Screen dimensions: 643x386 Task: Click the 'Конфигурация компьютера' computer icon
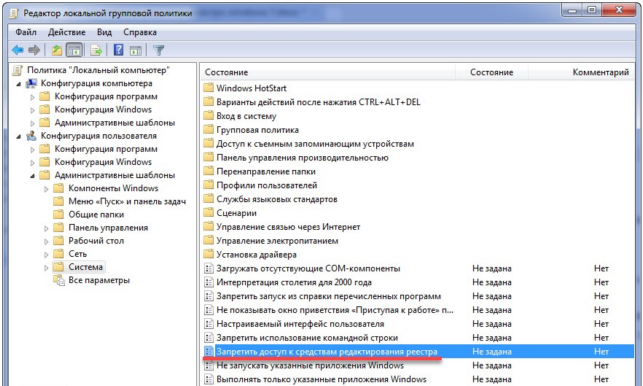32,83
